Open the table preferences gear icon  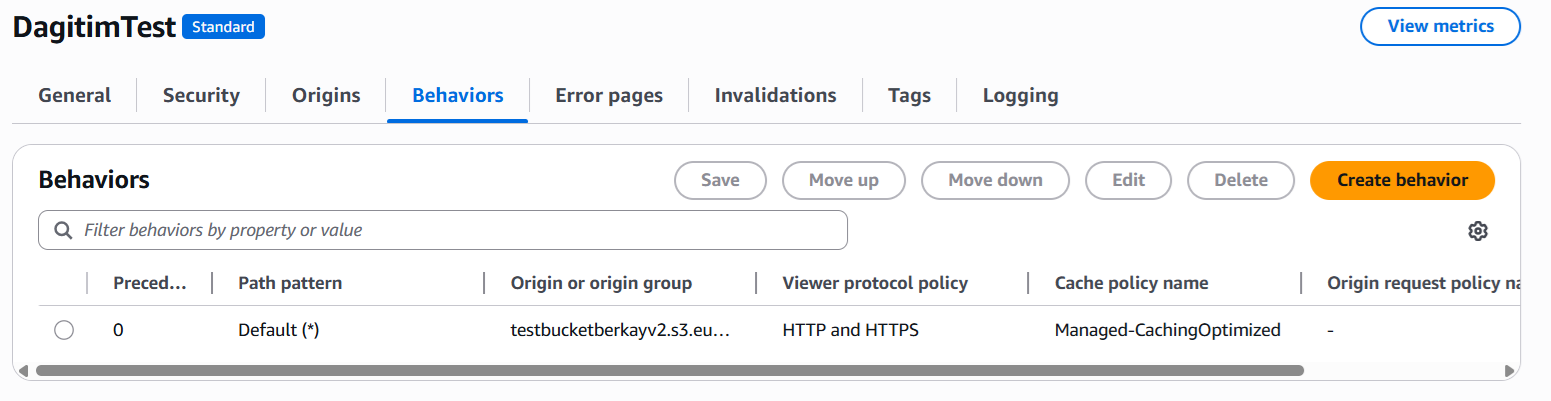click(x=1477, y=231)
